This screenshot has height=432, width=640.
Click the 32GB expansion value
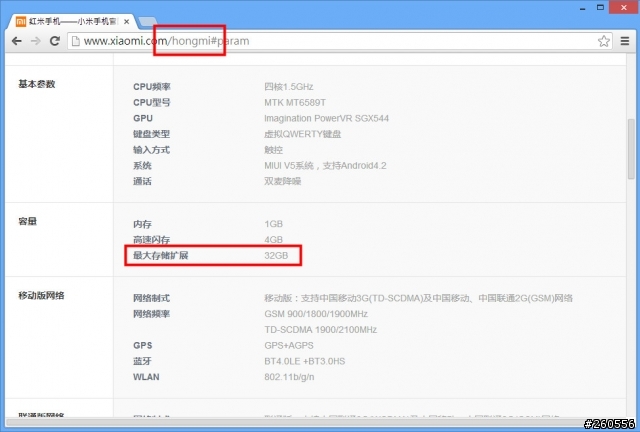point(276,256)
